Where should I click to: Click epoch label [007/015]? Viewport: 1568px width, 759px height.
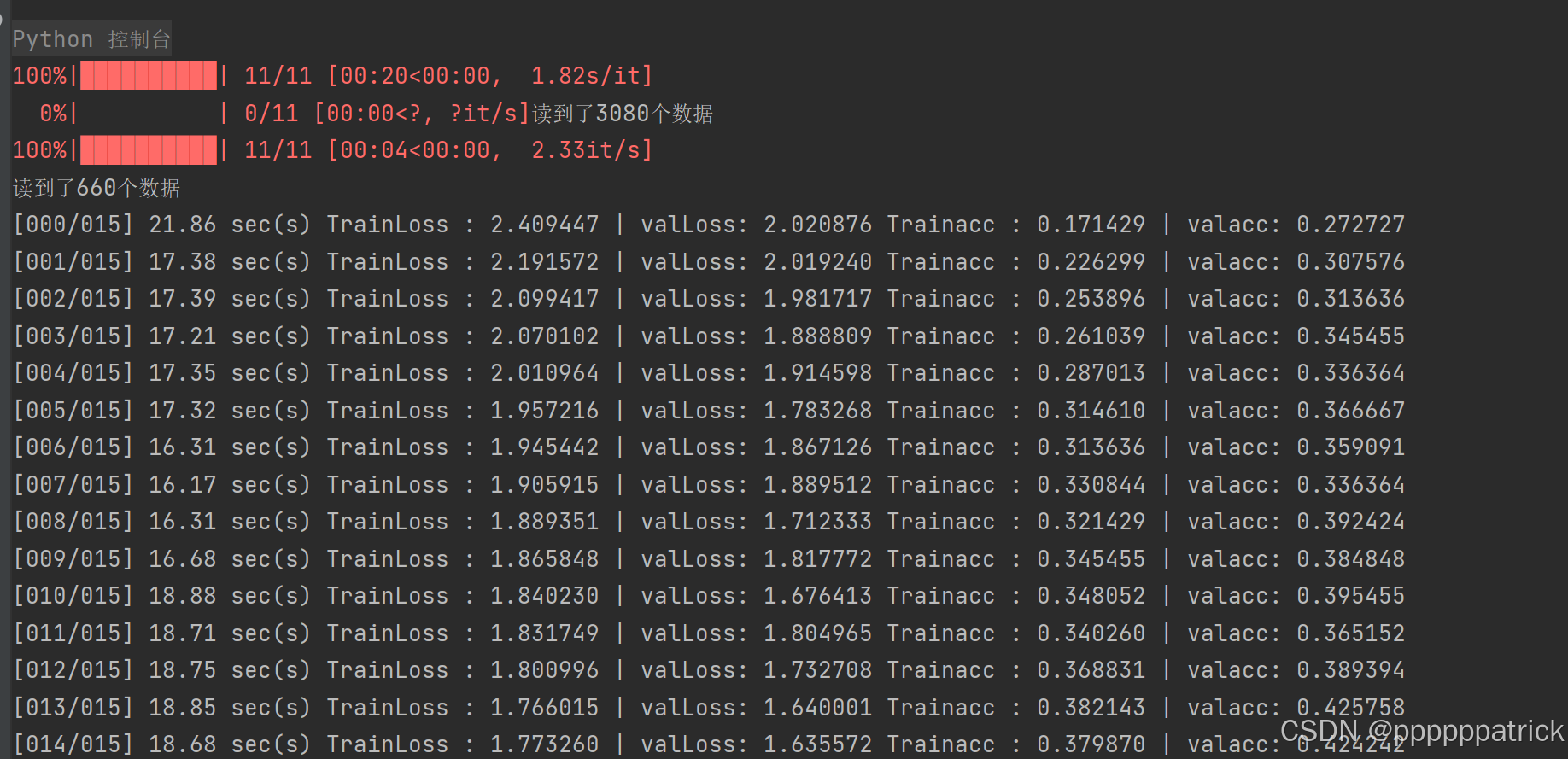coord(73,485)
